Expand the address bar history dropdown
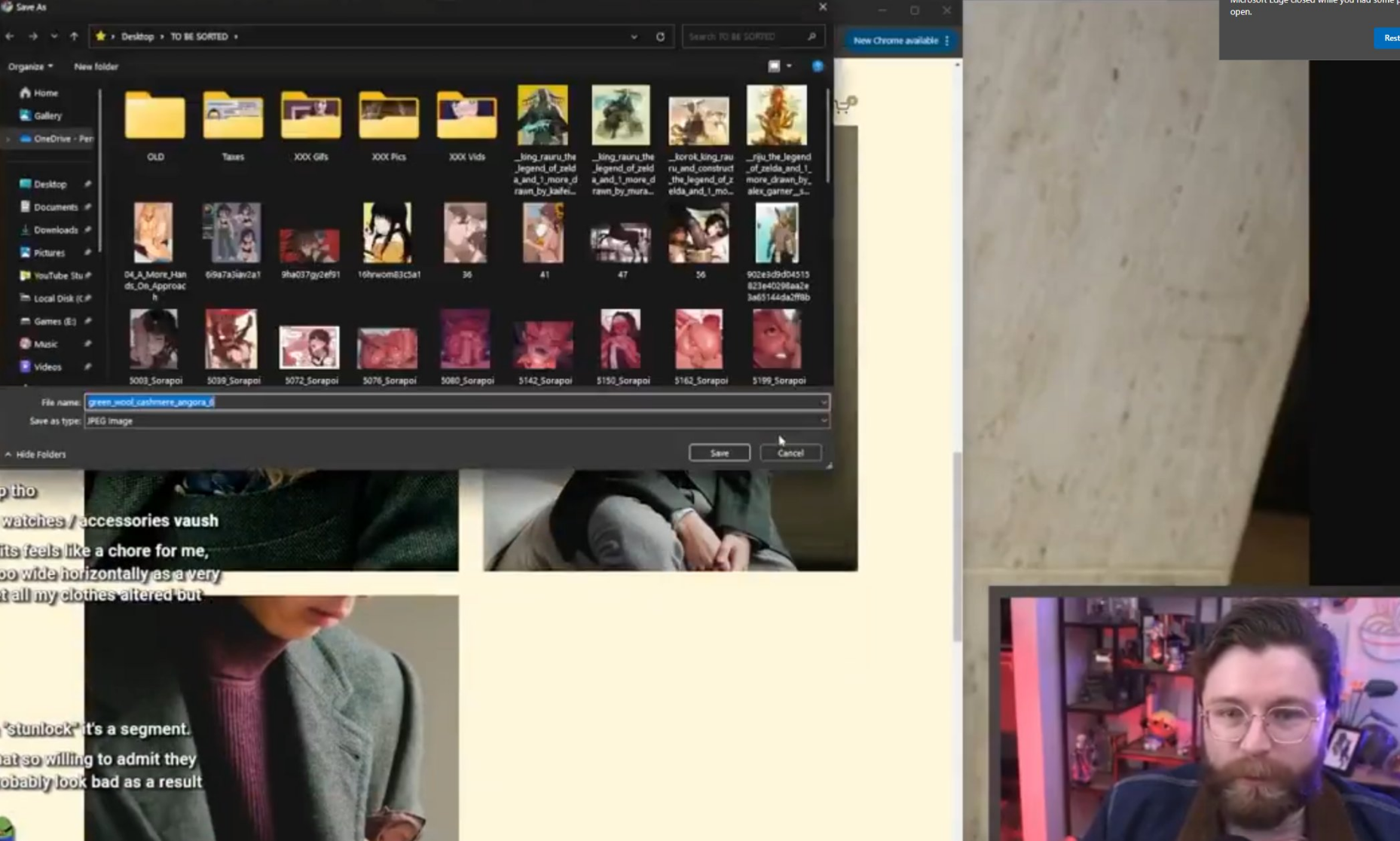The height and width of the screenshot is (841, 1400). click(x=634, y=36)
